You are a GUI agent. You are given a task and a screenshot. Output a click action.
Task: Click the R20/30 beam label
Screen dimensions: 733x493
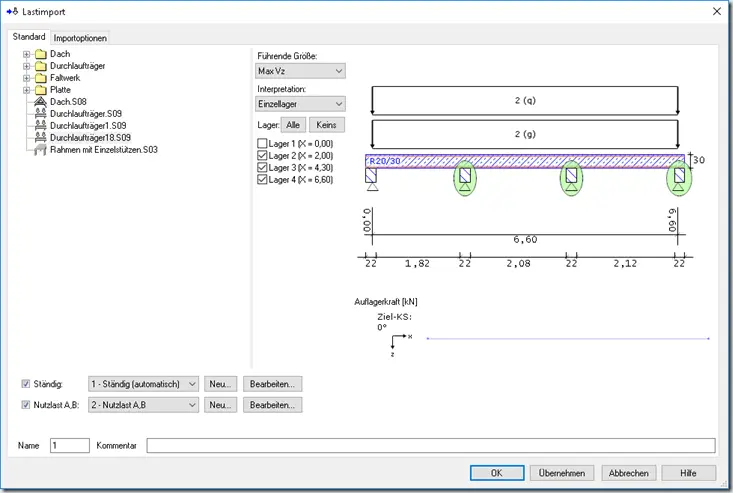click(385, 161)
